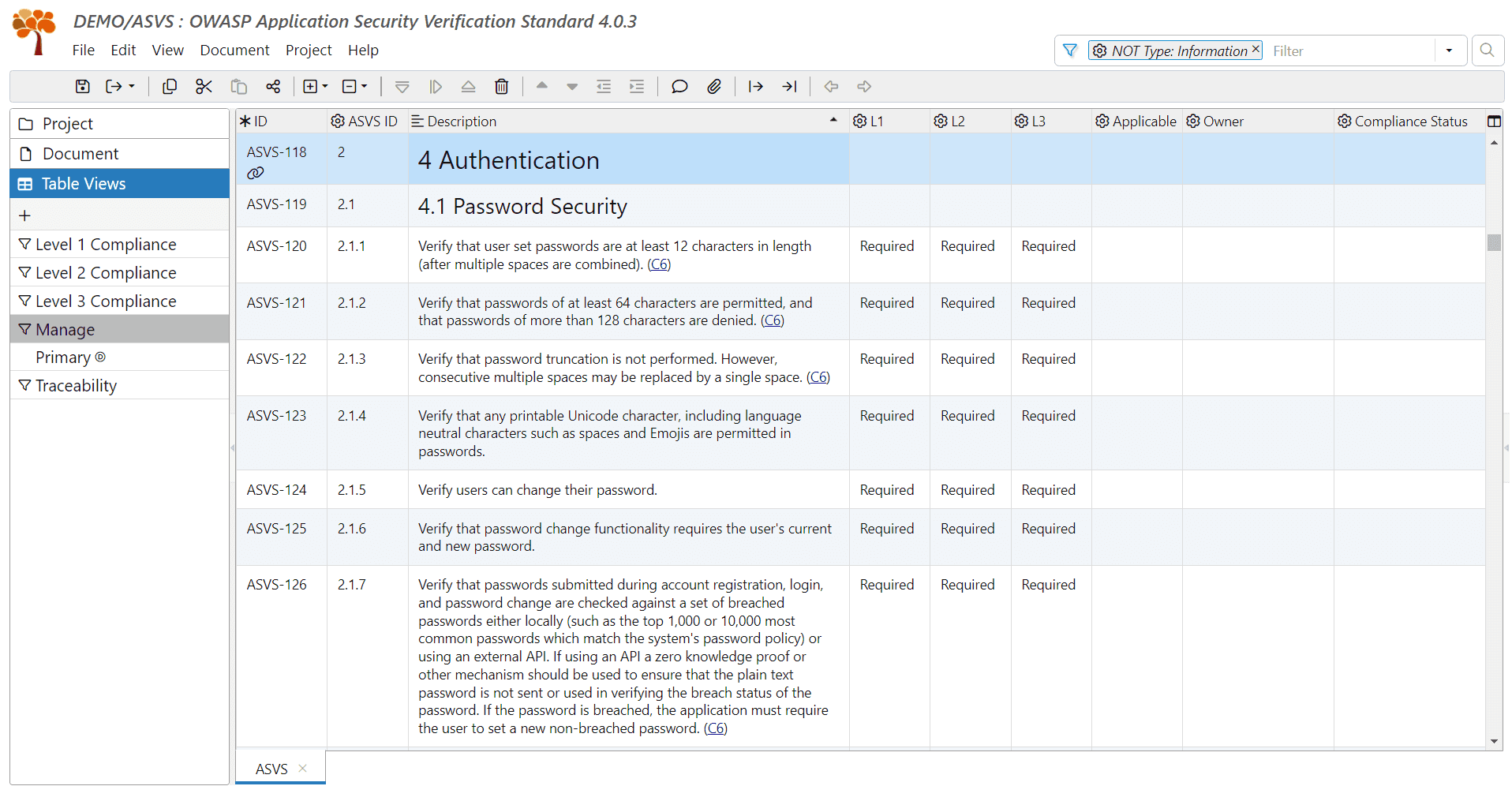The height and width of the screenshot is (786, 1512).
Task: Click the Filter text input
Action: (1350, 51)
